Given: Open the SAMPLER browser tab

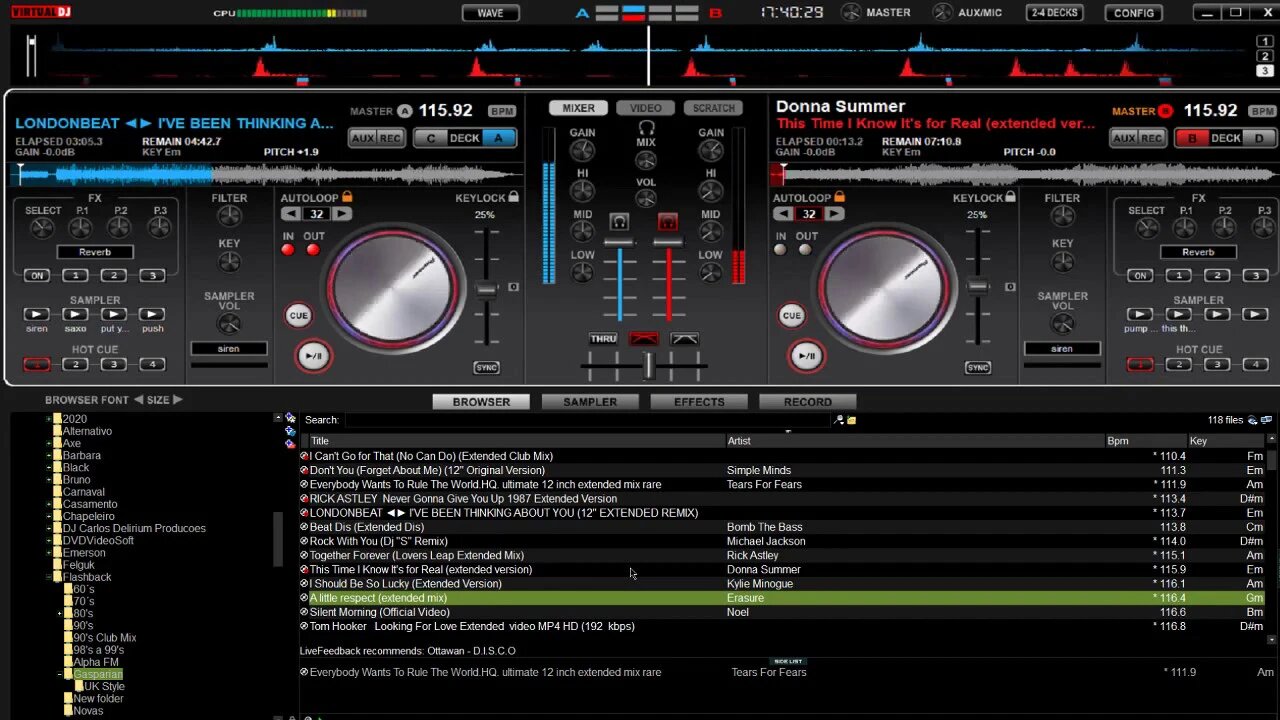Looking at the screenshot, I should coord(590,402).
